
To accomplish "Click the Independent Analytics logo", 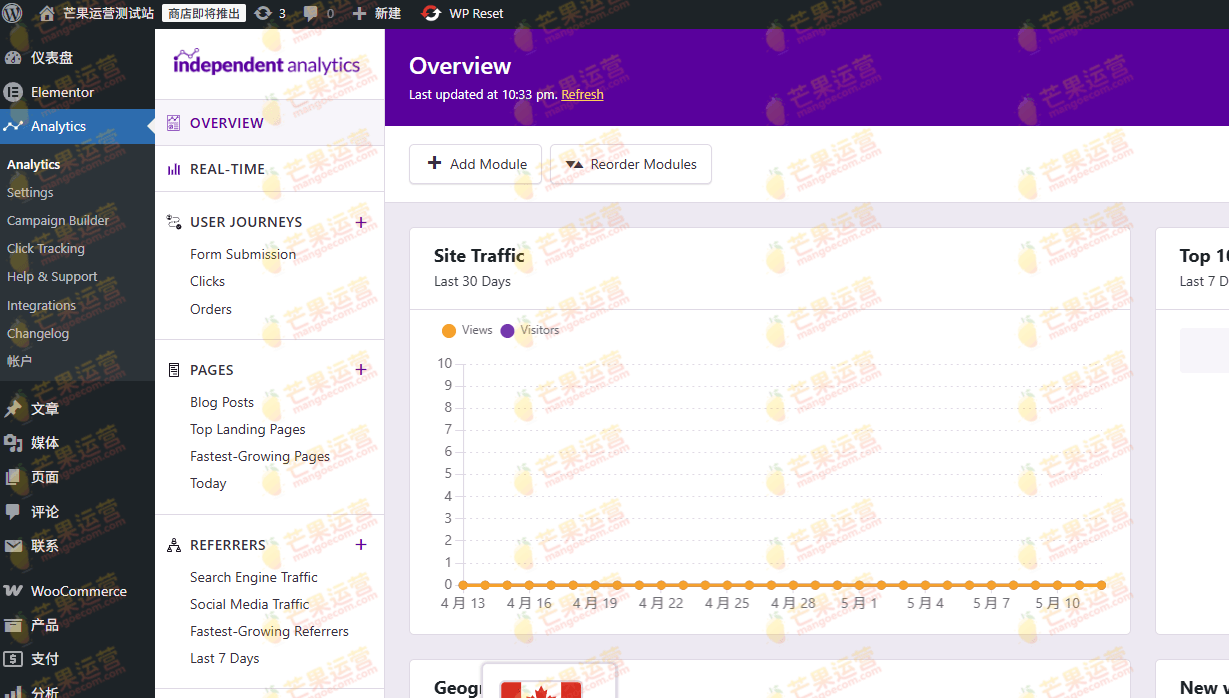I will (x=267, y=62).
